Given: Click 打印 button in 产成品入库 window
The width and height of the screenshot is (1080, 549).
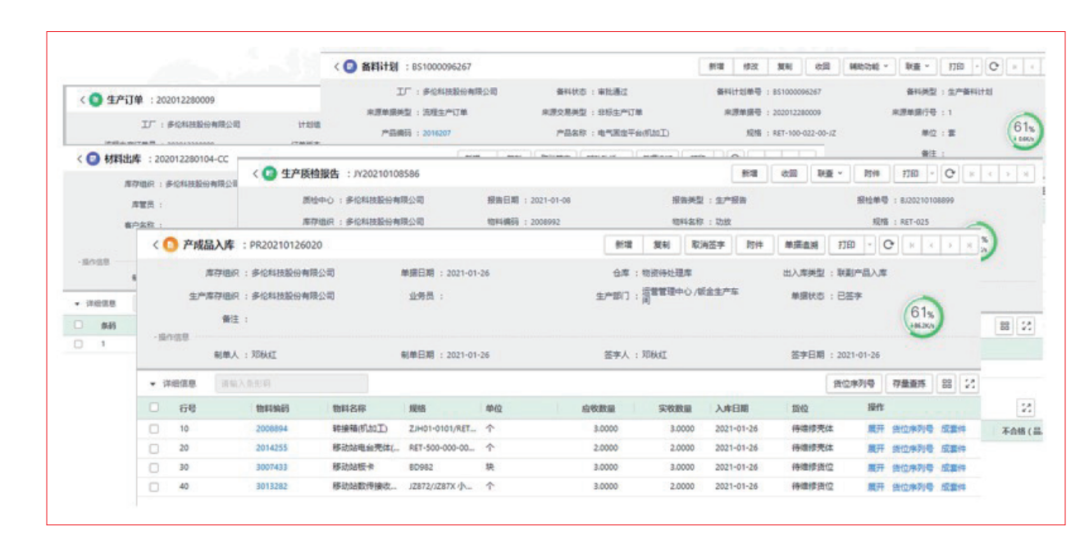Looking at the screenshot, I should pos(847,245).
